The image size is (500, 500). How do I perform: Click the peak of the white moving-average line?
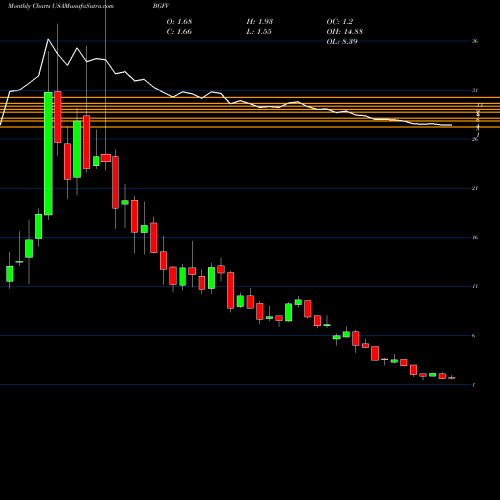click(x=48, y=39)
